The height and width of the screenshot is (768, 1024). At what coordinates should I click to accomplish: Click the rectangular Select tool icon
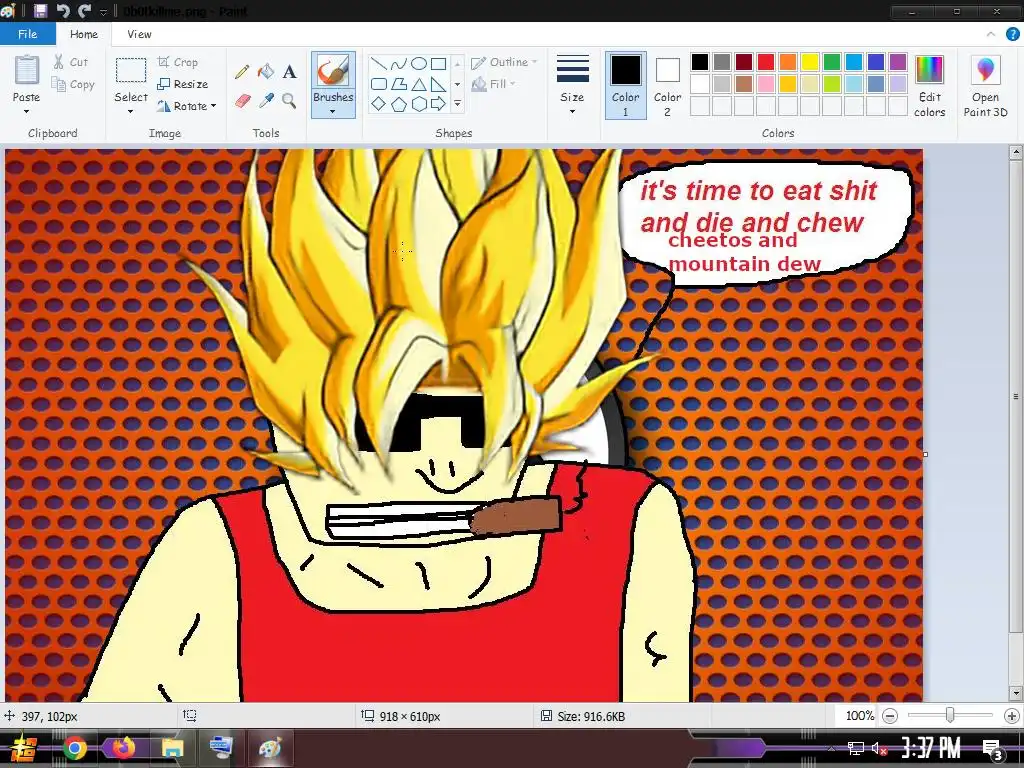131,71
